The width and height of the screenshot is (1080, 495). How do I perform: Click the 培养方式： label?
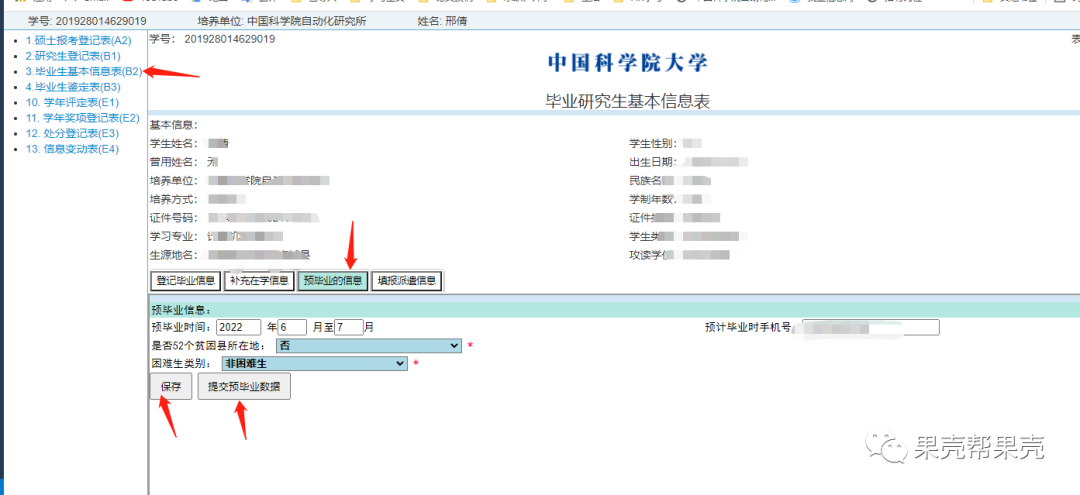click(x=174, y=199)
